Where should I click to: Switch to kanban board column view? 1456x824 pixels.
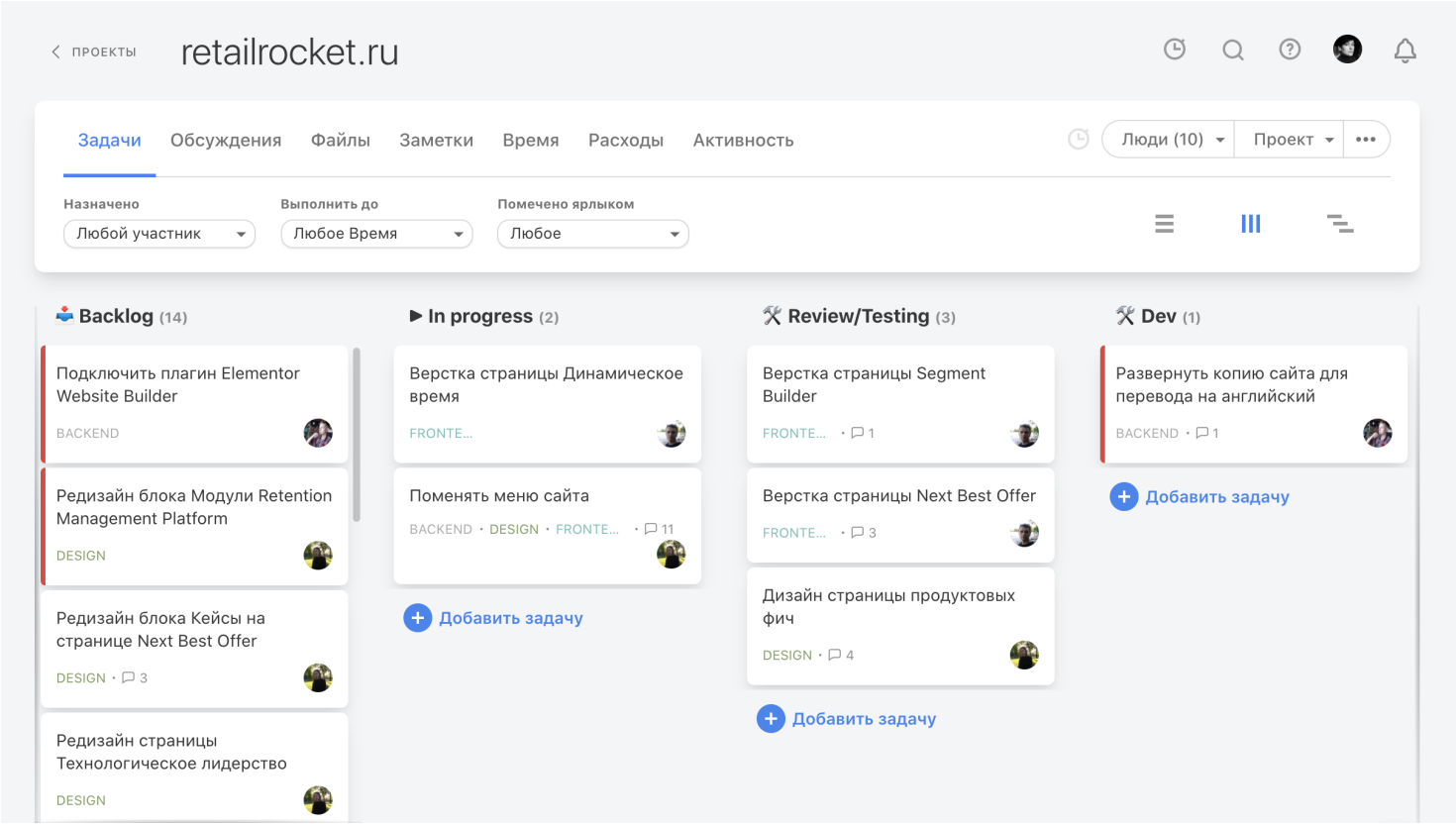1251,224
